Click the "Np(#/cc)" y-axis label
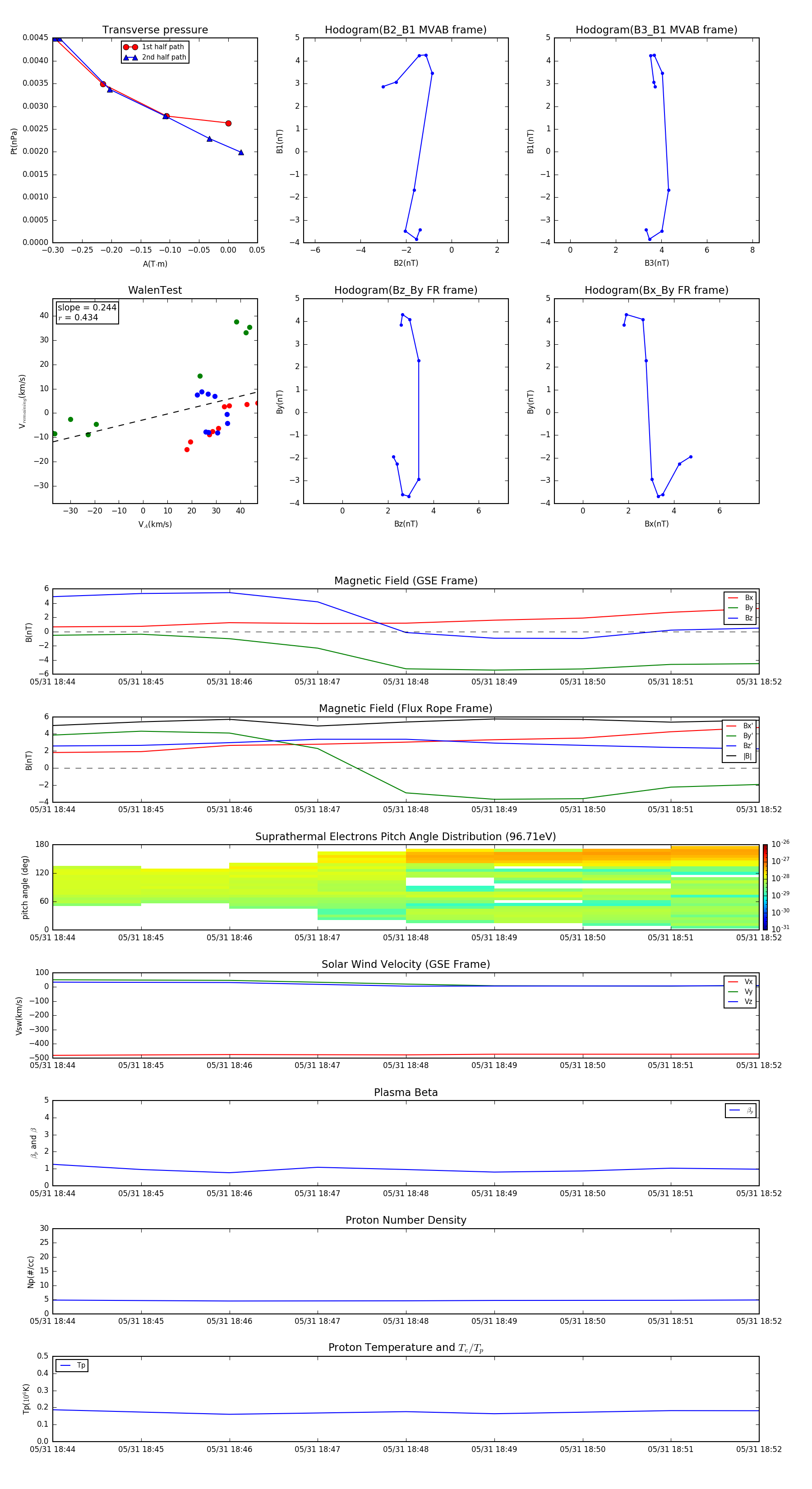 (x=31, y=1272)
